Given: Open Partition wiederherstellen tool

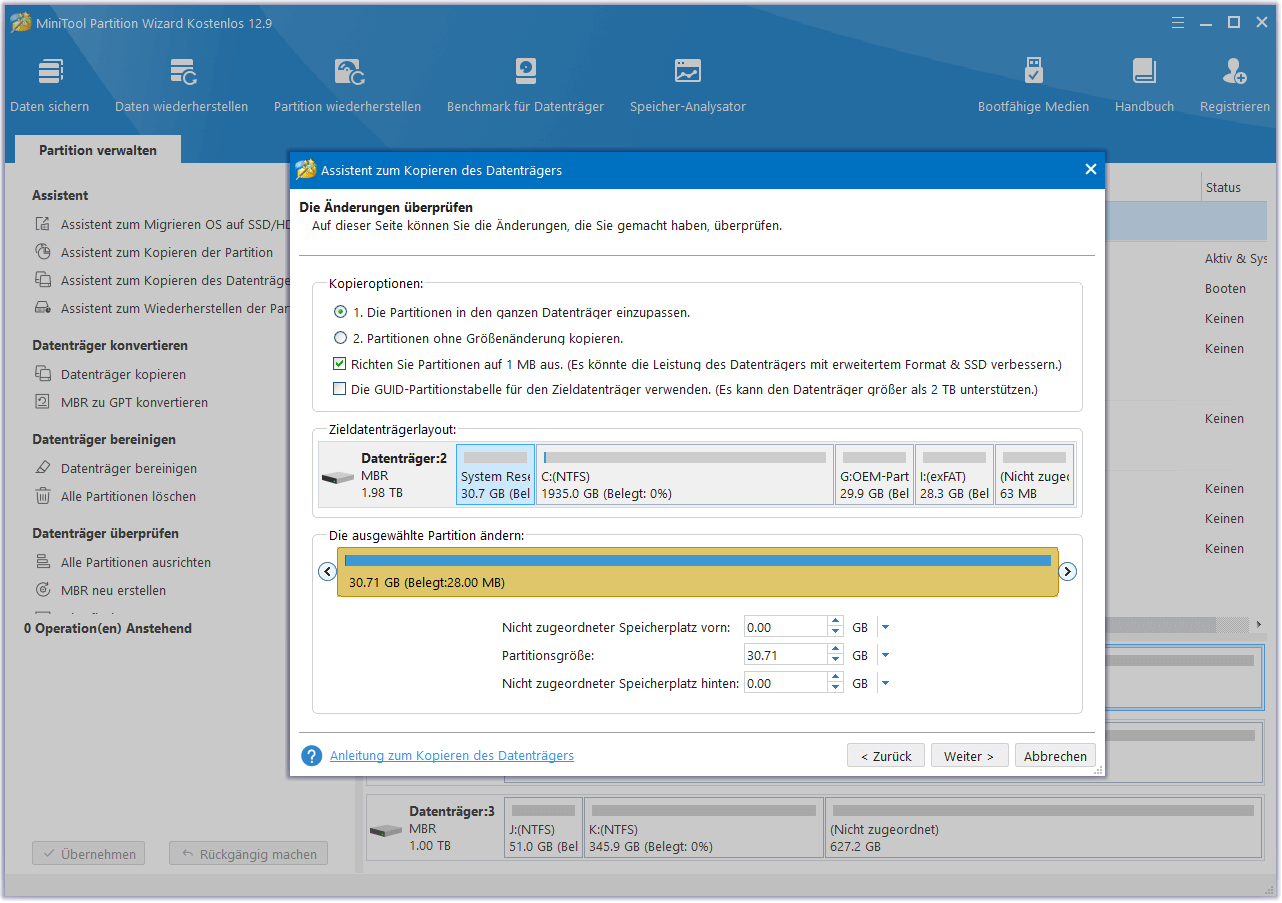Looking at the screenshot, I should [x=348, y=72].
